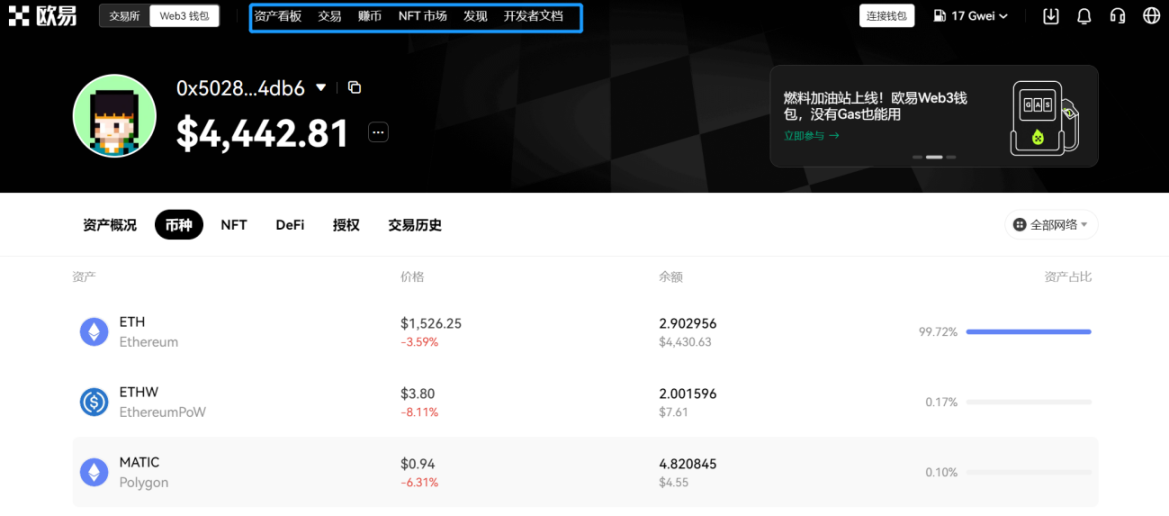This screenshot has height=516, width=1169.
Task: Click the -3.59% price change
Action: 419,342
